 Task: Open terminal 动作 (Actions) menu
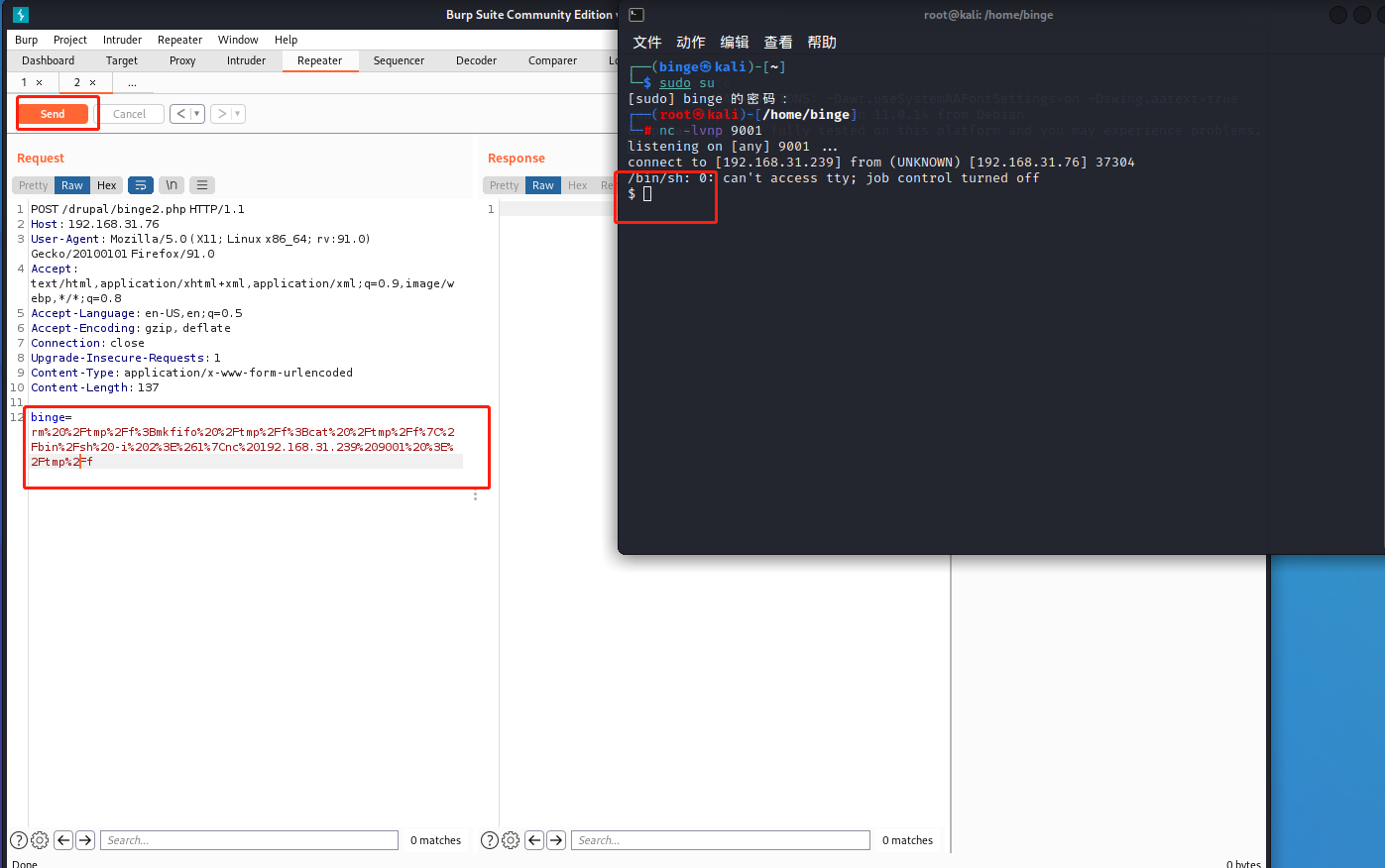(691, 42)
